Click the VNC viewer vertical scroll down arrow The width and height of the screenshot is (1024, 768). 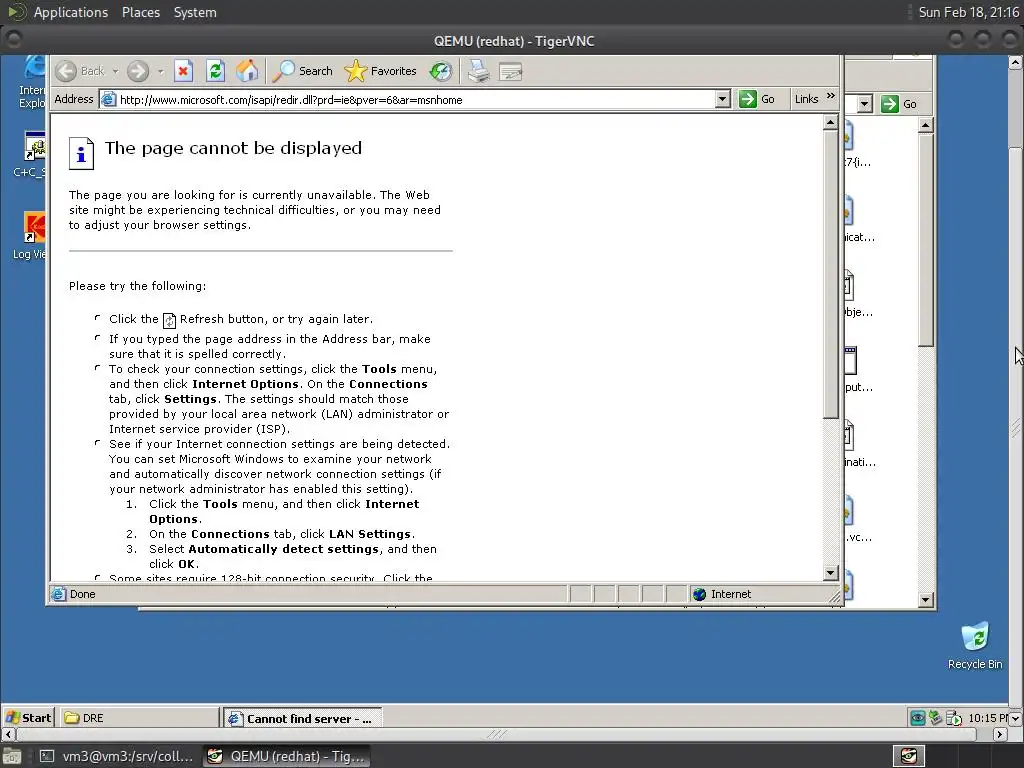point(1016,718)
